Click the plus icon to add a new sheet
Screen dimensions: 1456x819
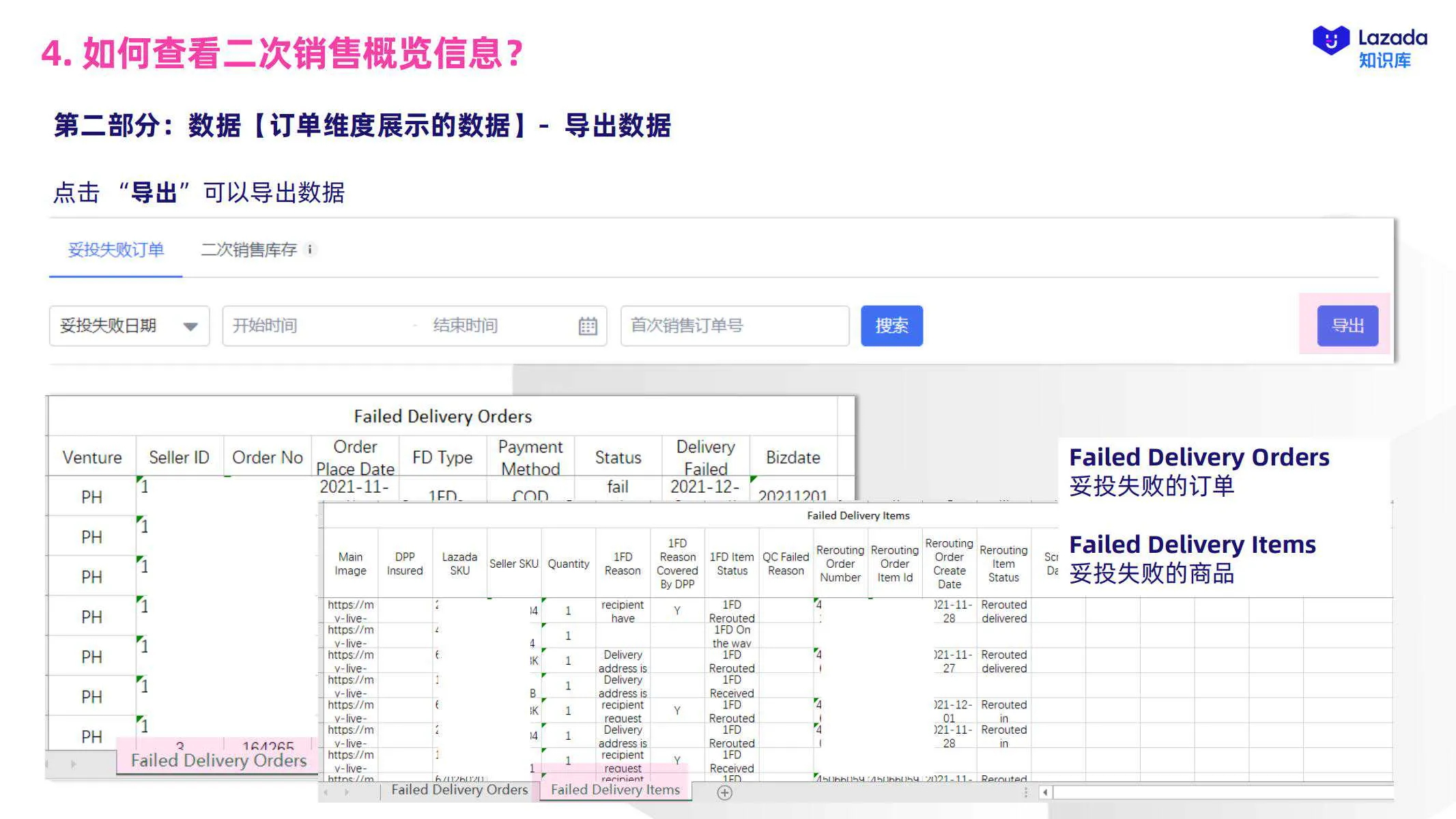pyautogui.click(x=724, y=792)
